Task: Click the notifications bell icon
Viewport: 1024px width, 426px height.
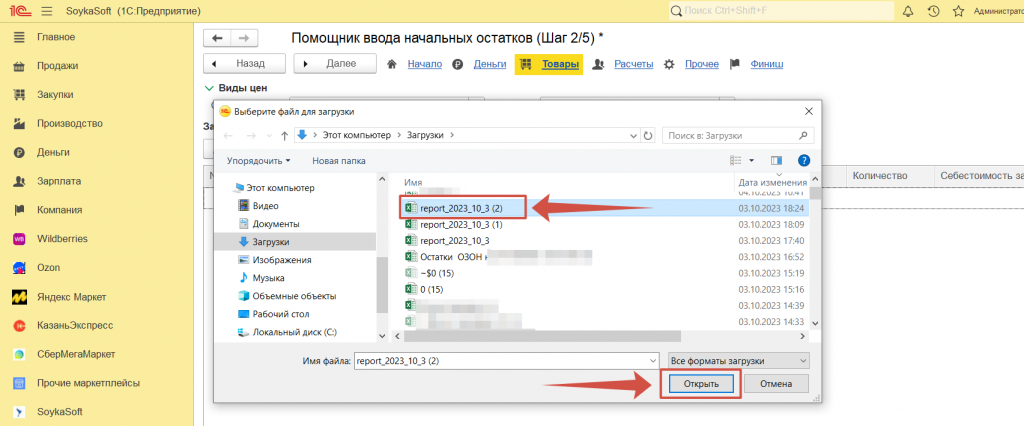Action: coord(908,11)
